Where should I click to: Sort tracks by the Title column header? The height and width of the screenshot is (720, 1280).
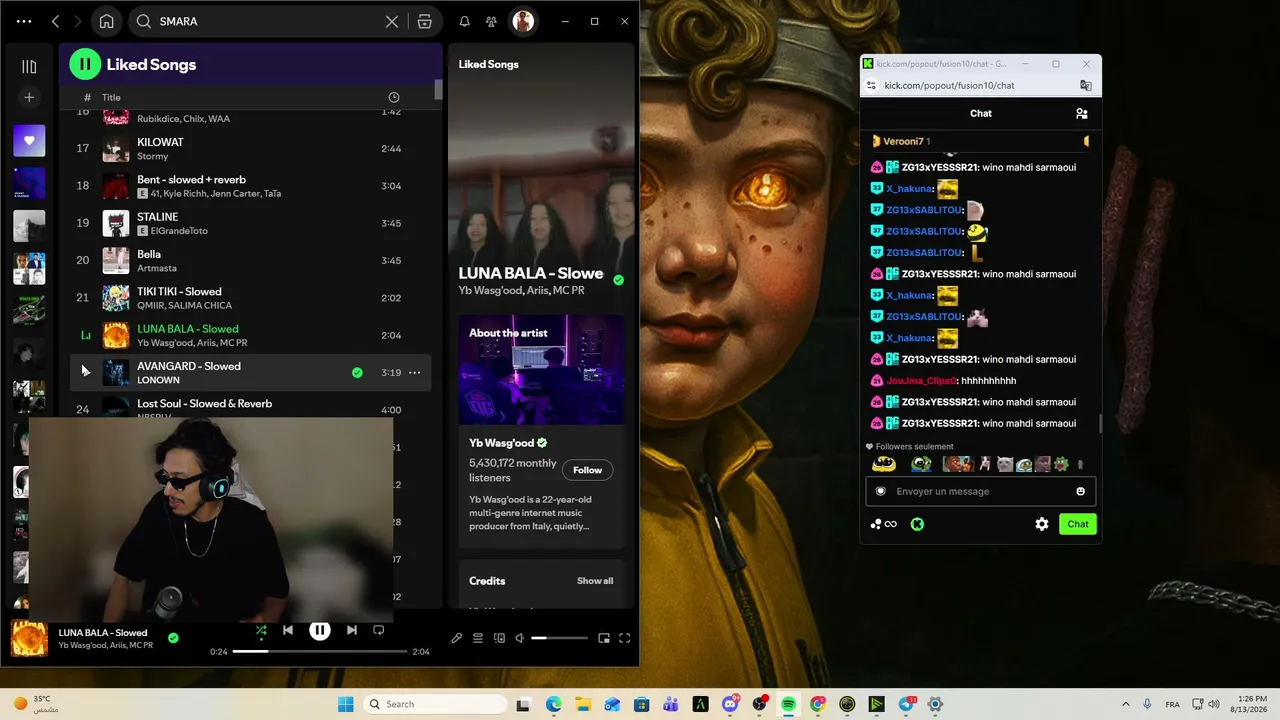pos(111,97)
